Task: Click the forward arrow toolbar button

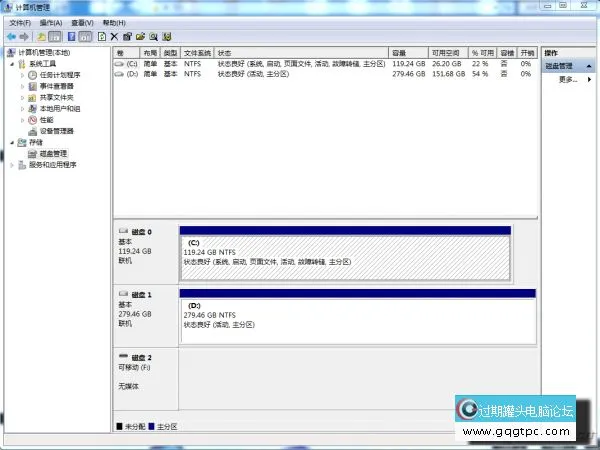Action: click(24, 37)
